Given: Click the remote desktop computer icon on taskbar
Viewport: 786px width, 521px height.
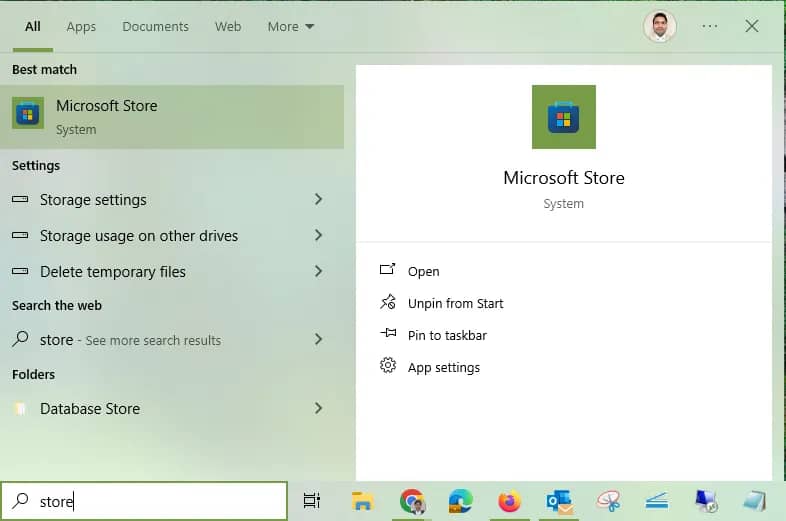Looking at the screenshot, I should [x=706, y=501].
